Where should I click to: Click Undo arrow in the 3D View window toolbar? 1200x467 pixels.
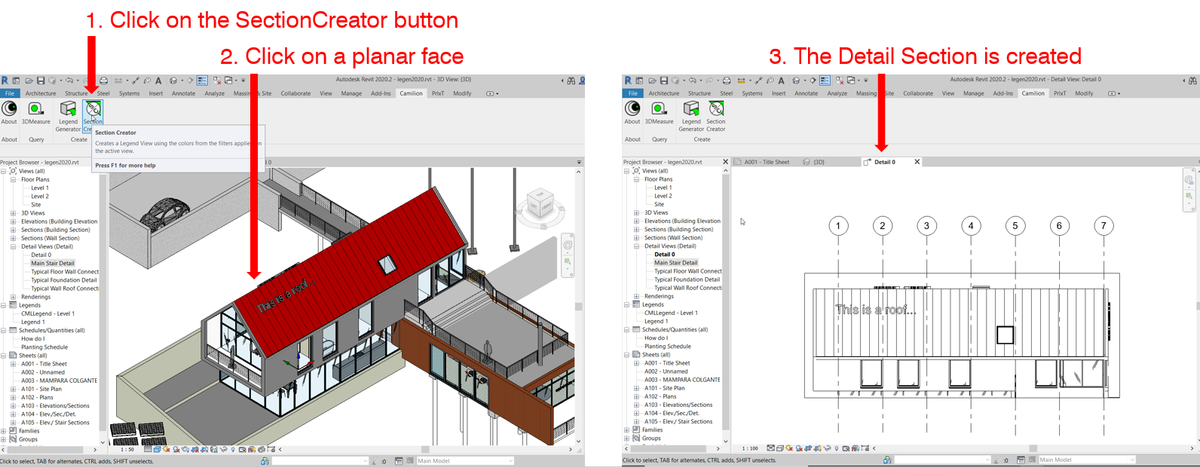click(69, 80)
